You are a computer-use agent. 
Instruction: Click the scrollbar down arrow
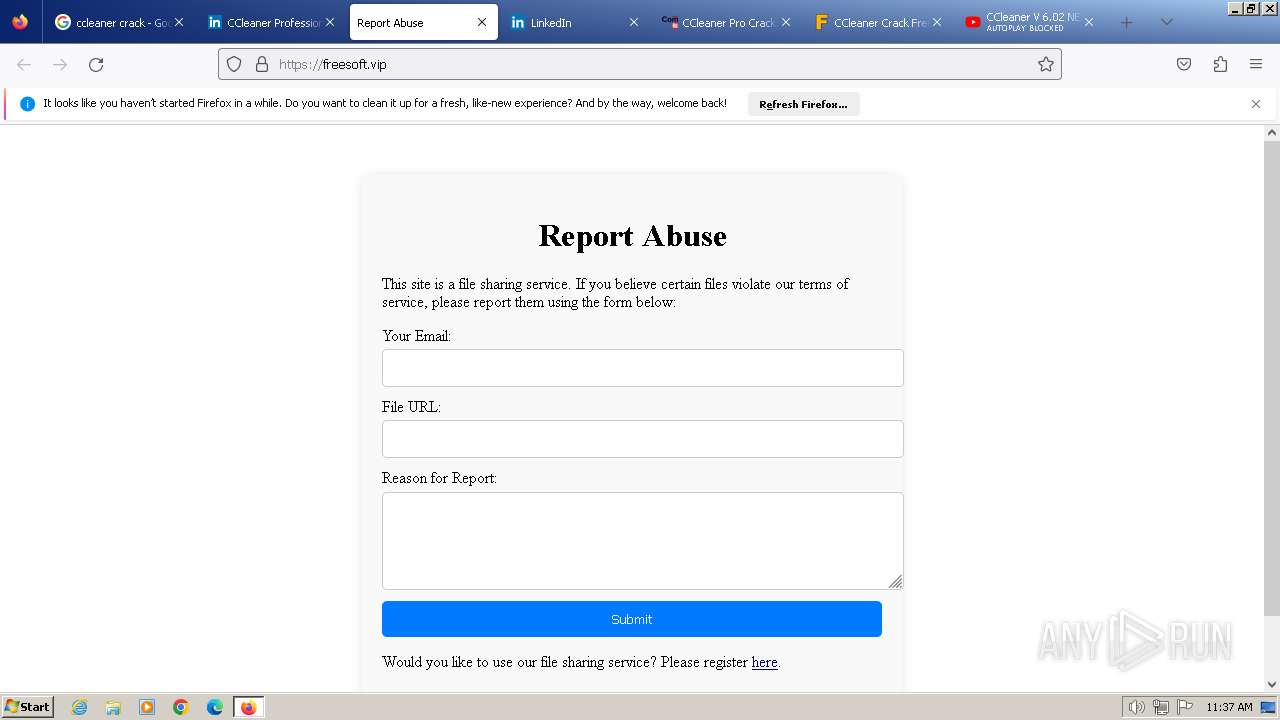coord(1272,684)
